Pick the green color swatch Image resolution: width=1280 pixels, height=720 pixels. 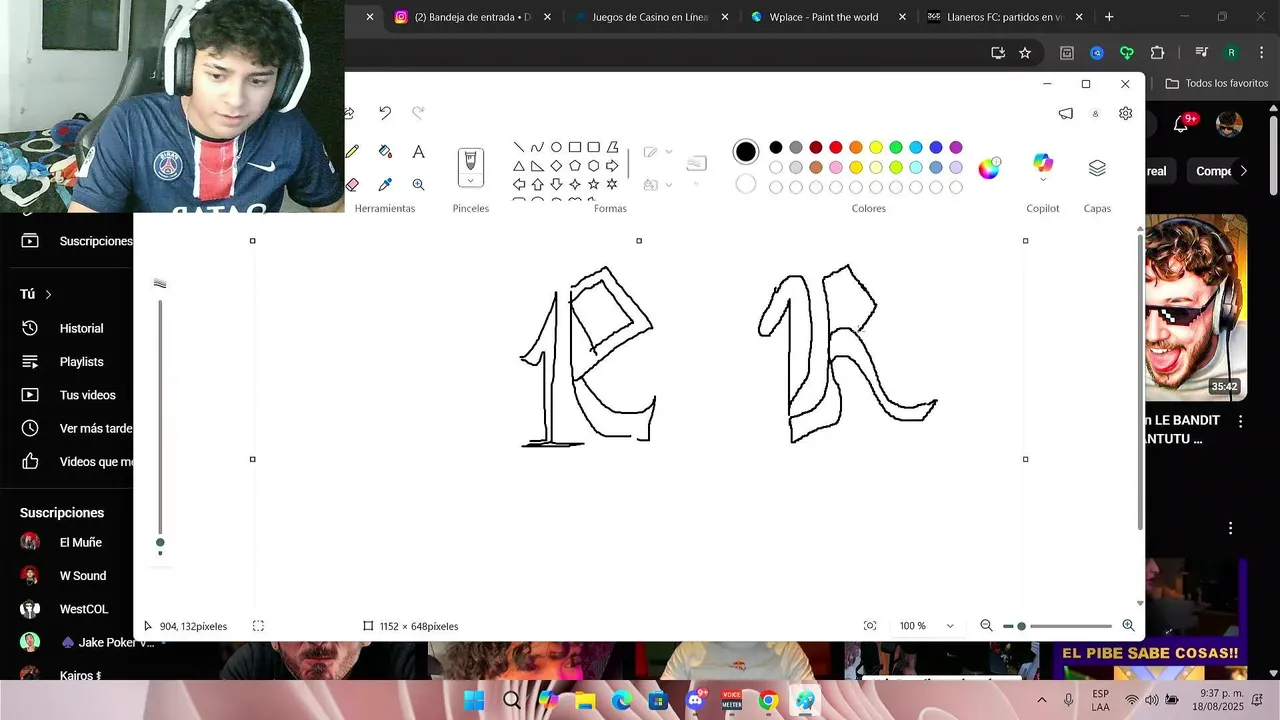click(896, 147)
